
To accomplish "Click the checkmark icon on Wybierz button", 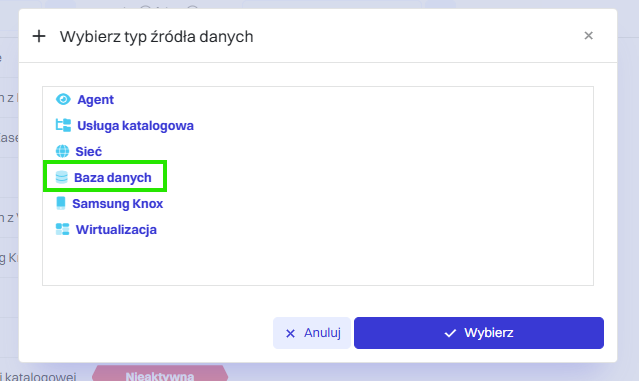I will coord(450,333).
